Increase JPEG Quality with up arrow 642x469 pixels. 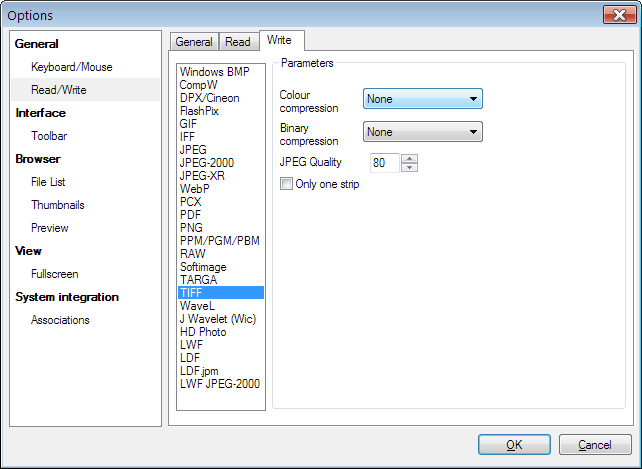click(x=409, y=159)
